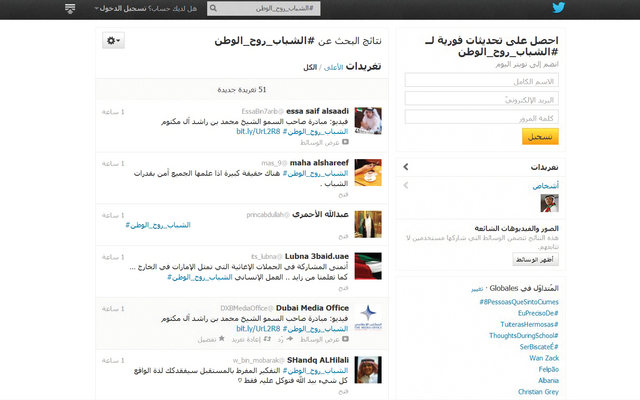This screenshot has height=400, width=640.
Task: Click the search magnifier icon
Action: [213, 8]
